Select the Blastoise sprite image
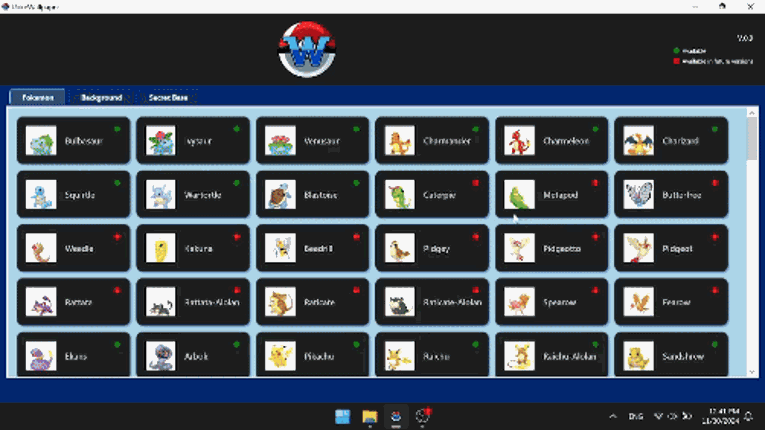This screenshot has width=765, height=430. point(280,194)
